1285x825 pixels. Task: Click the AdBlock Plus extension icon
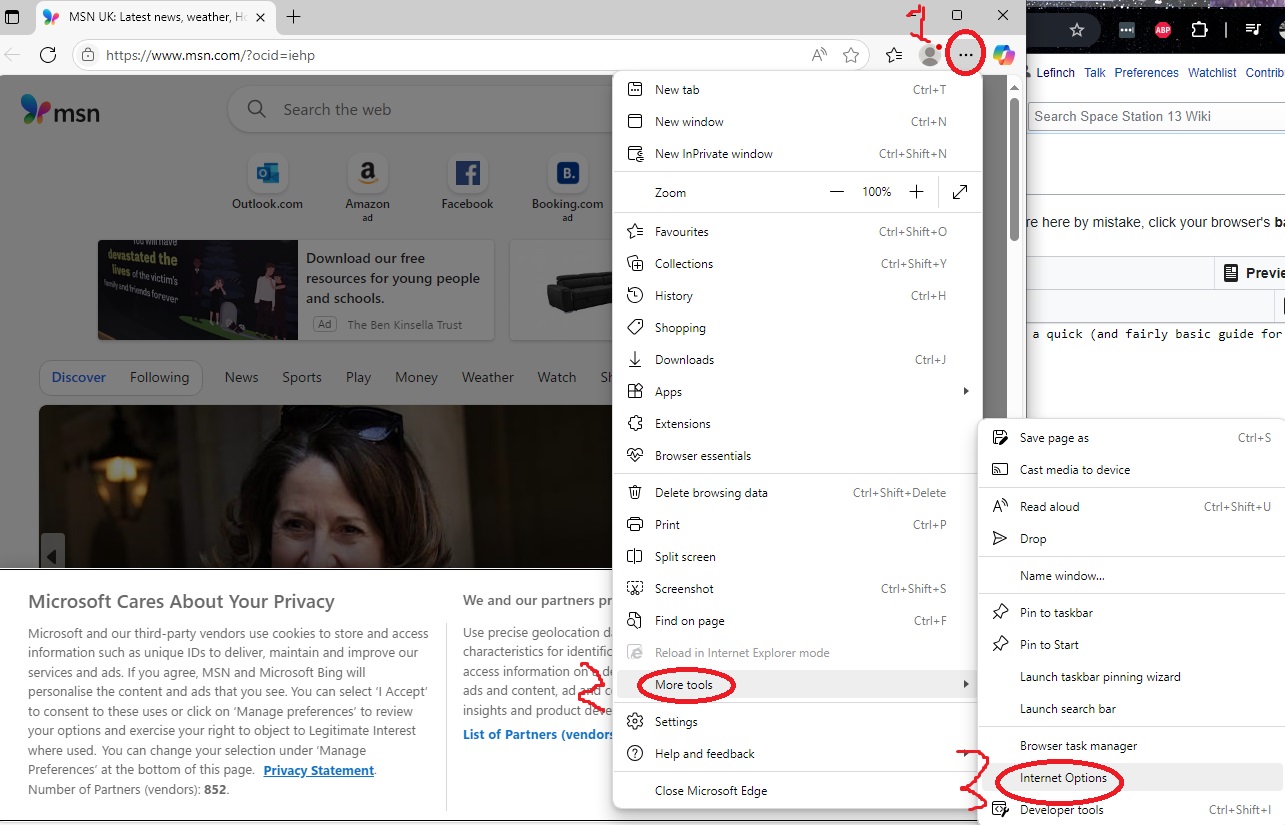coord(1163,30)
